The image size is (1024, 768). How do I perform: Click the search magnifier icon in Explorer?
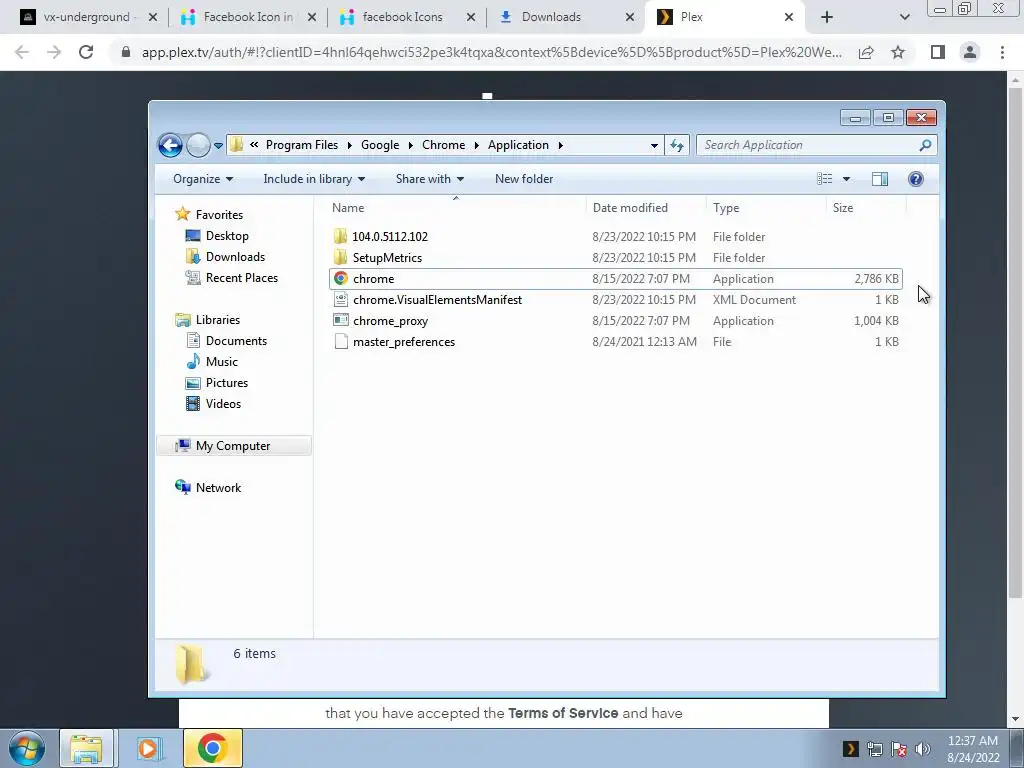(x=925, y=145)
